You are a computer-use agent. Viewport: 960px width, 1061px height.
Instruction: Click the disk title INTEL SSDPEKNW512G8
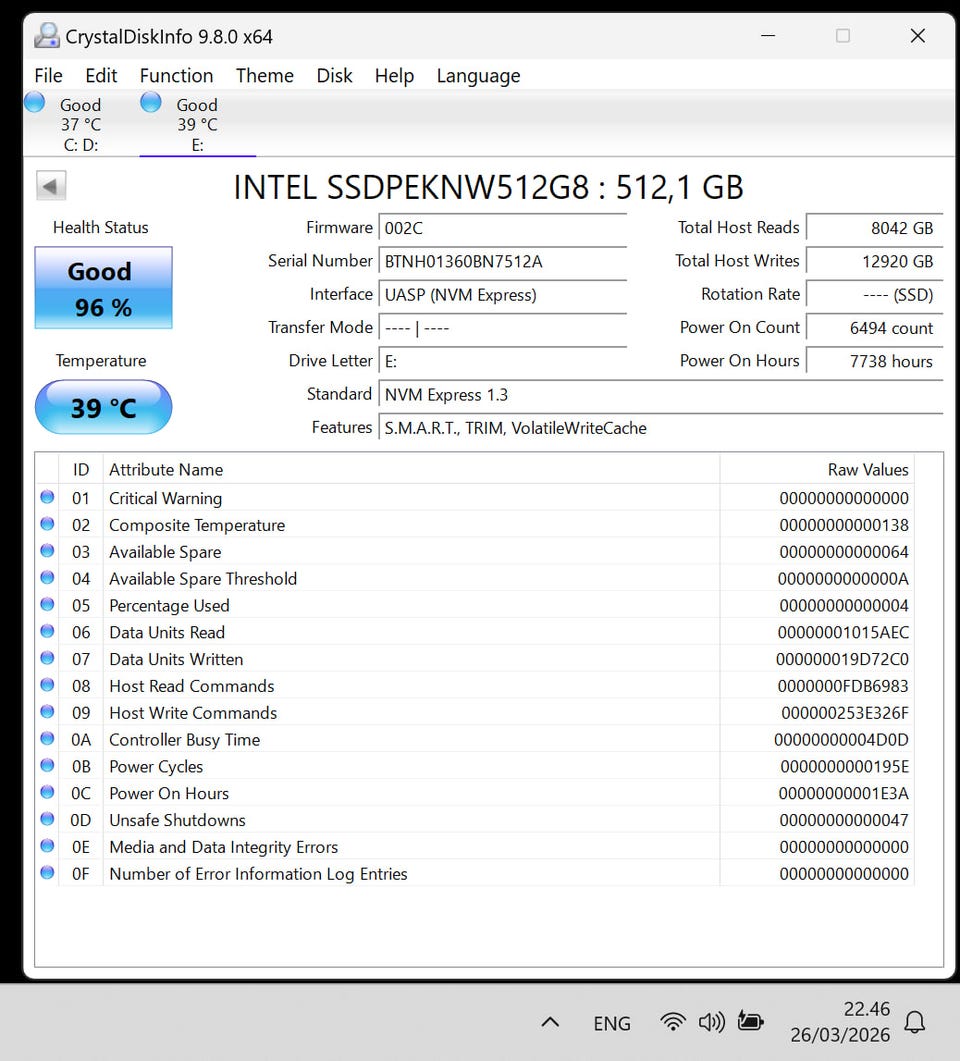488,187
